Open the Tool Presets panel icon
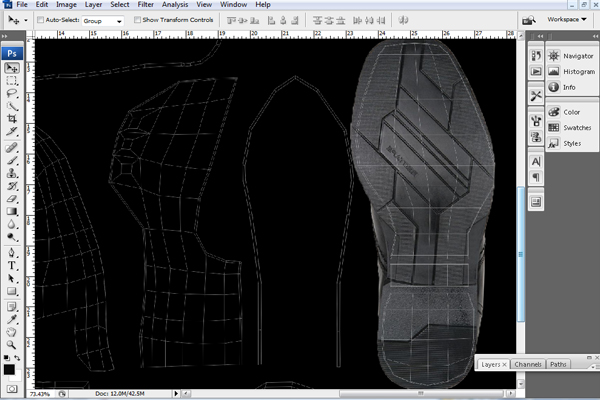 pyautogui.click(x=536, y=96)
